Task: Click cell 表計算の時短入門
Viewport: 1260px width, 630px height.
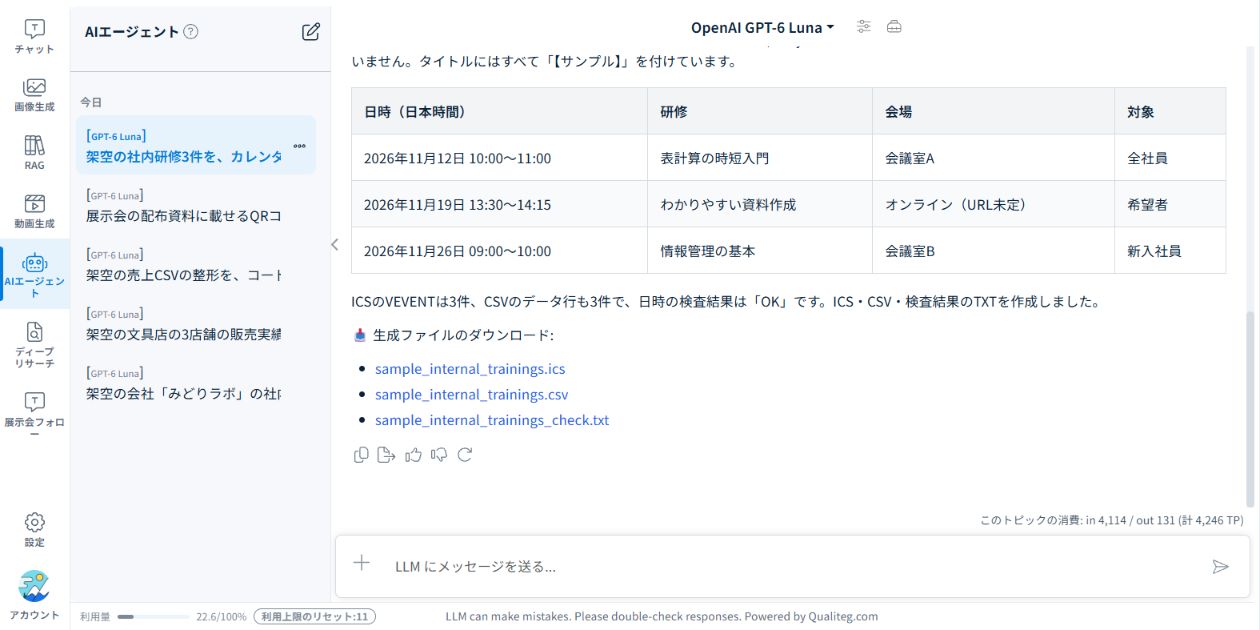Action: [x=760, y=158]
